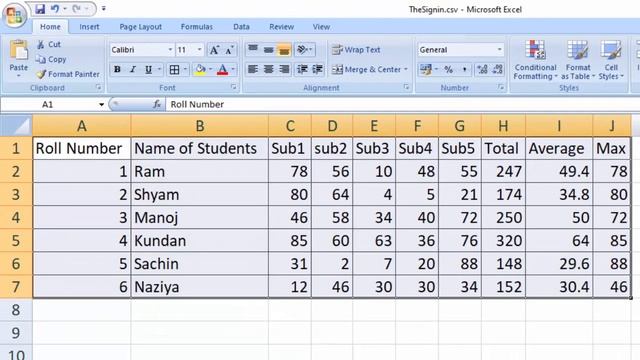Decrease the cell indent

click(302, 69)
